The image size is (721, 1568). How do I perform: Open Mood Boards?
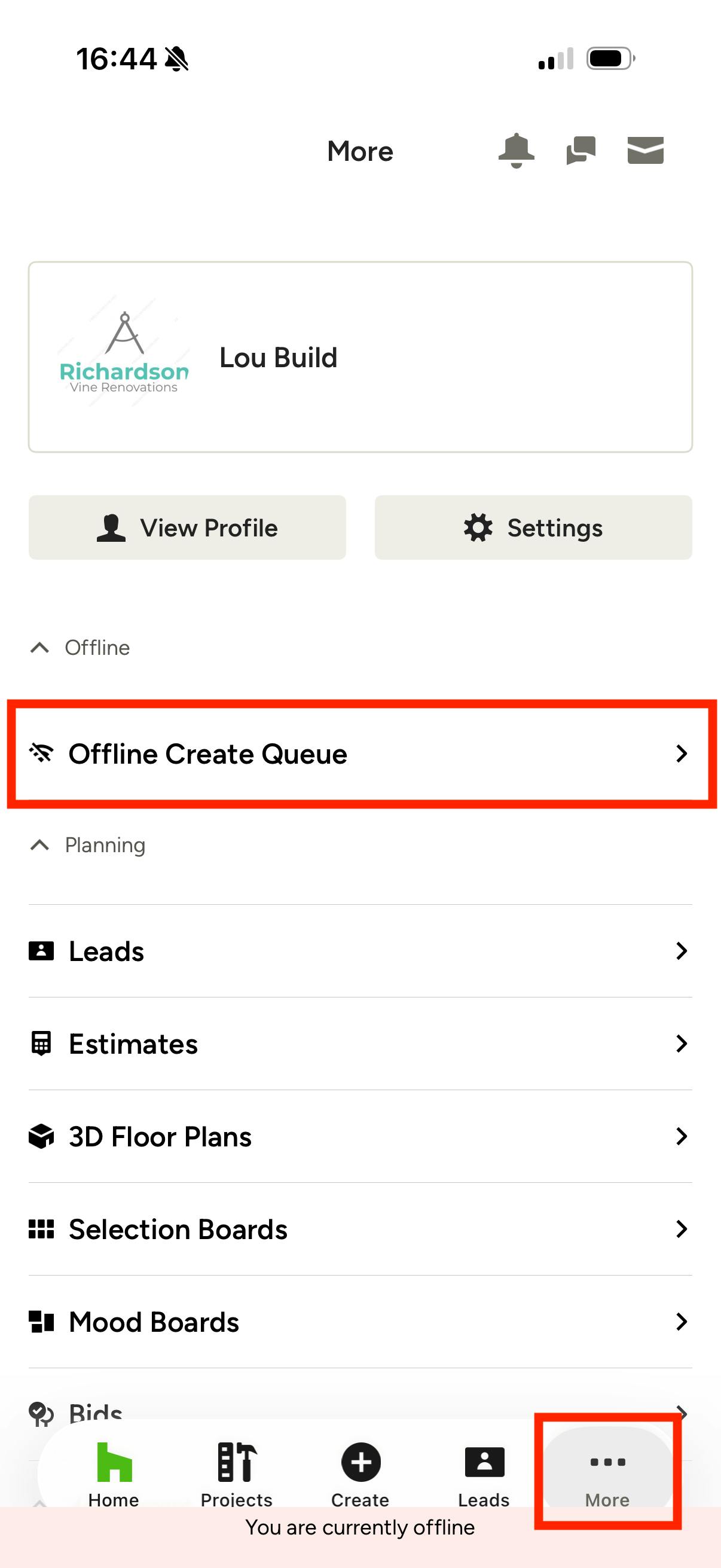click(x=360, y=1322)
